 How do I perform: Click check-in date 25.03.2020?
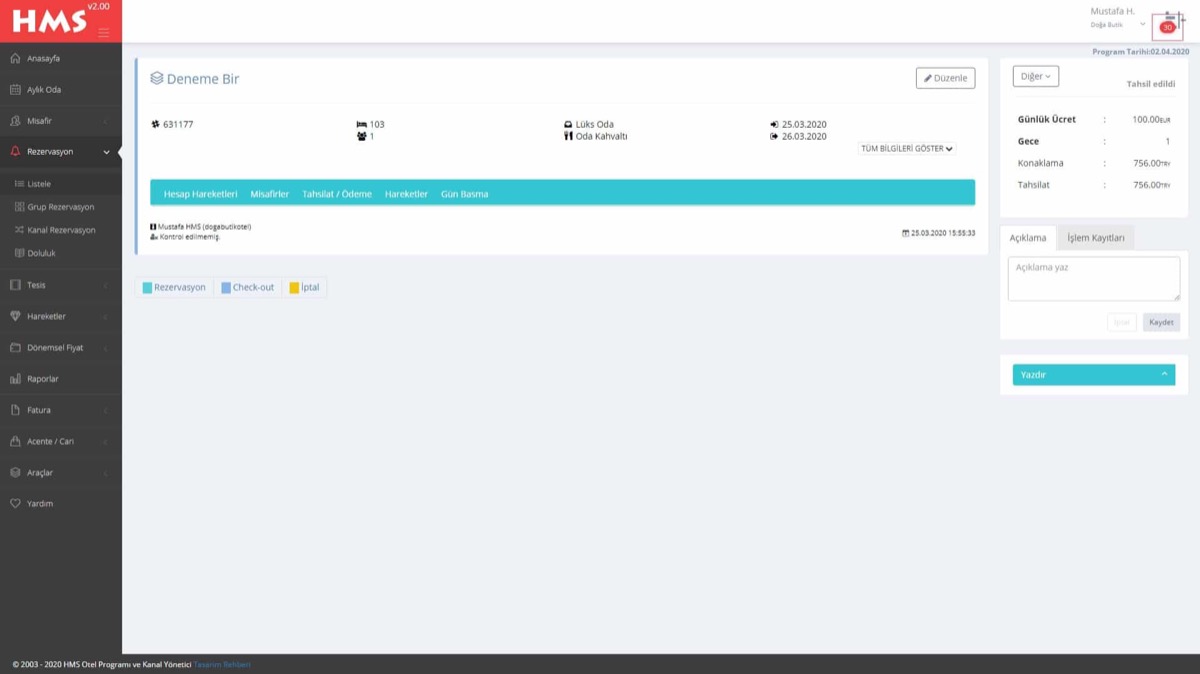coord(804,125)
